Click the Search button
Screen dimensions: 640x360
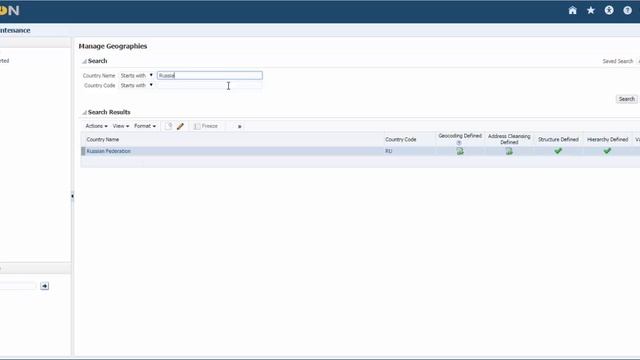pos(626,99)
